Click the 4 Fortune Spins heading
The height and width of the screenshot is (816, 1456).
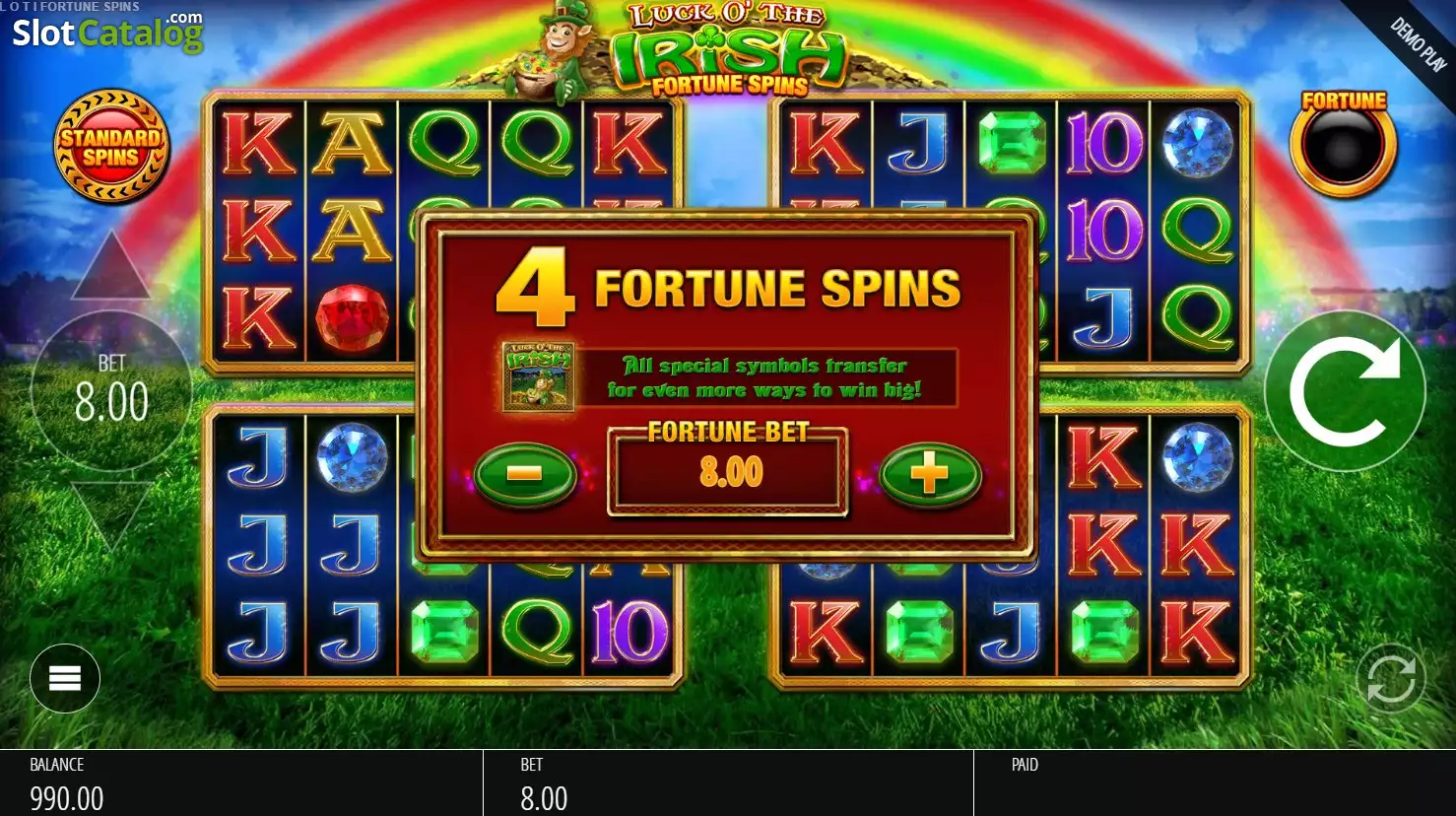coord(728,289)
